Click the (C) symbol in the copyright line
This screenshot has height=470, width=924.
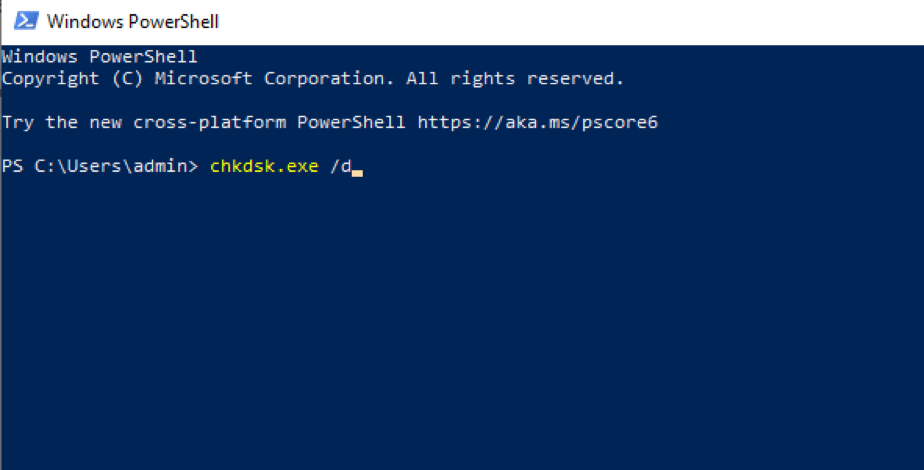pos(127,78)
